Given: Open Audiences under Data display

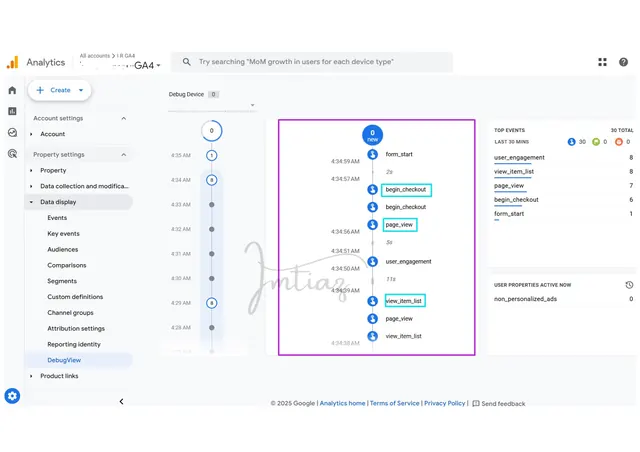Looking at the screenshot, I should click(x=62, y=249).
